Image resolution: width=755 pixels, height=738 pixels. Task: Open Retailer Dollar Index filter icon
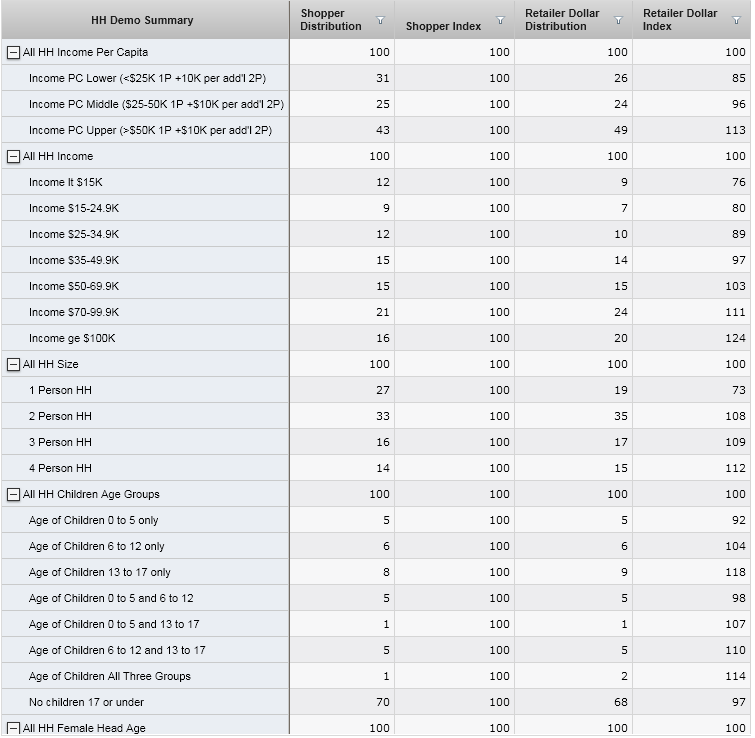tap(736, 20)
